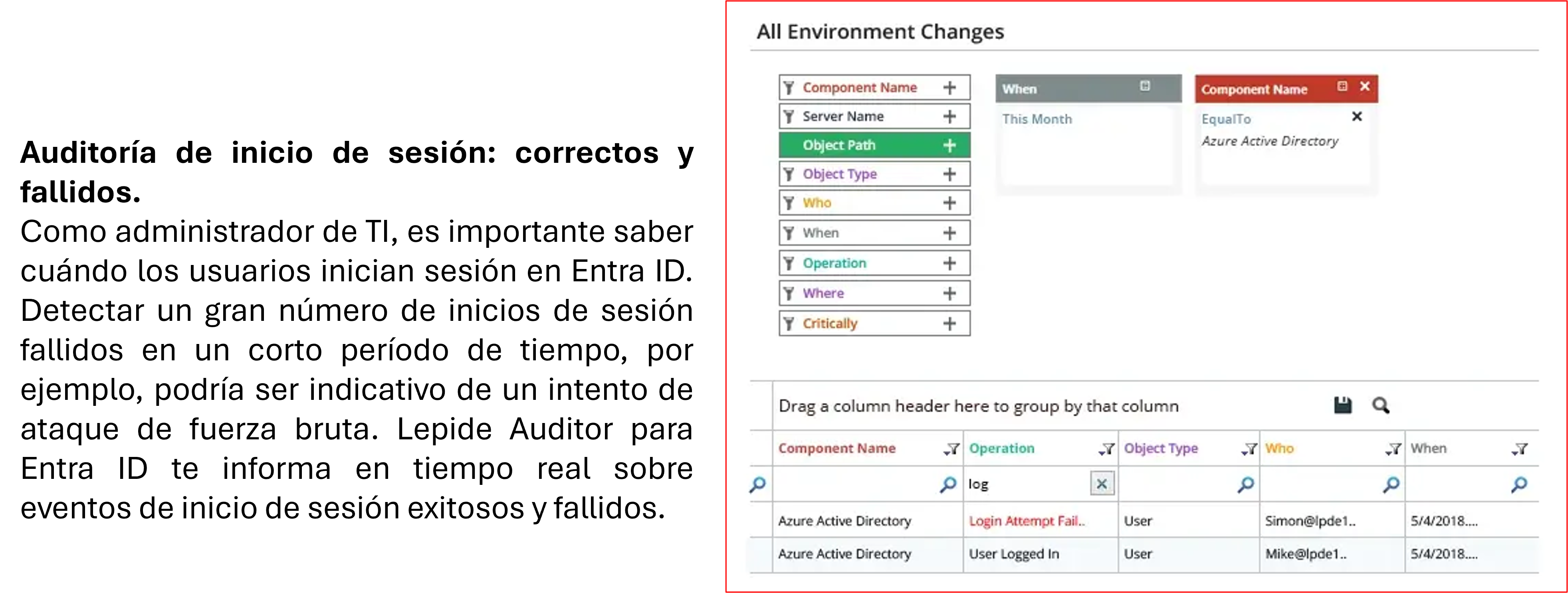Open the Object Type column filter dropdown
The height and width of the screenshot is (593, 1568).
pyautogui.click(x=1249, y=449)
